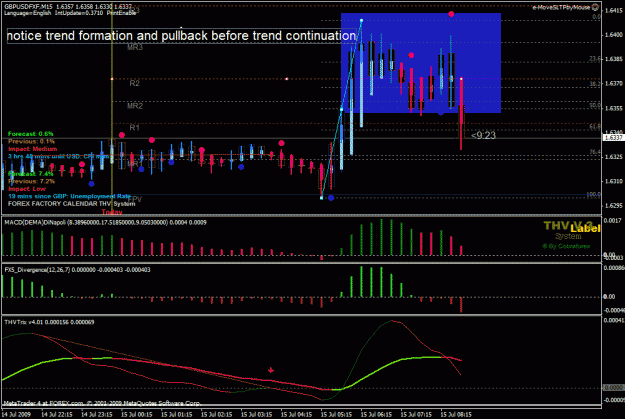Image resolution: width=625 pixels, height=419 pixels.
Task: Click the '15 Jul 05:15' time axis label
Action: pyautogui.click(x=336, y=415)
